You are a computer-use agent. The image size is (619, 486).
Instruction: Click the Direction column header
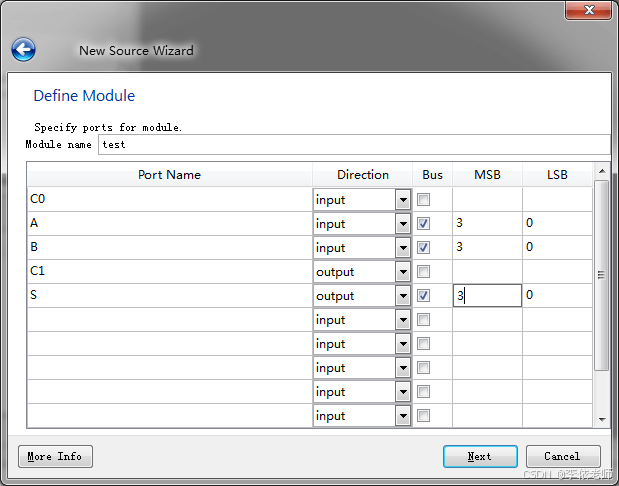coord(362,175)
